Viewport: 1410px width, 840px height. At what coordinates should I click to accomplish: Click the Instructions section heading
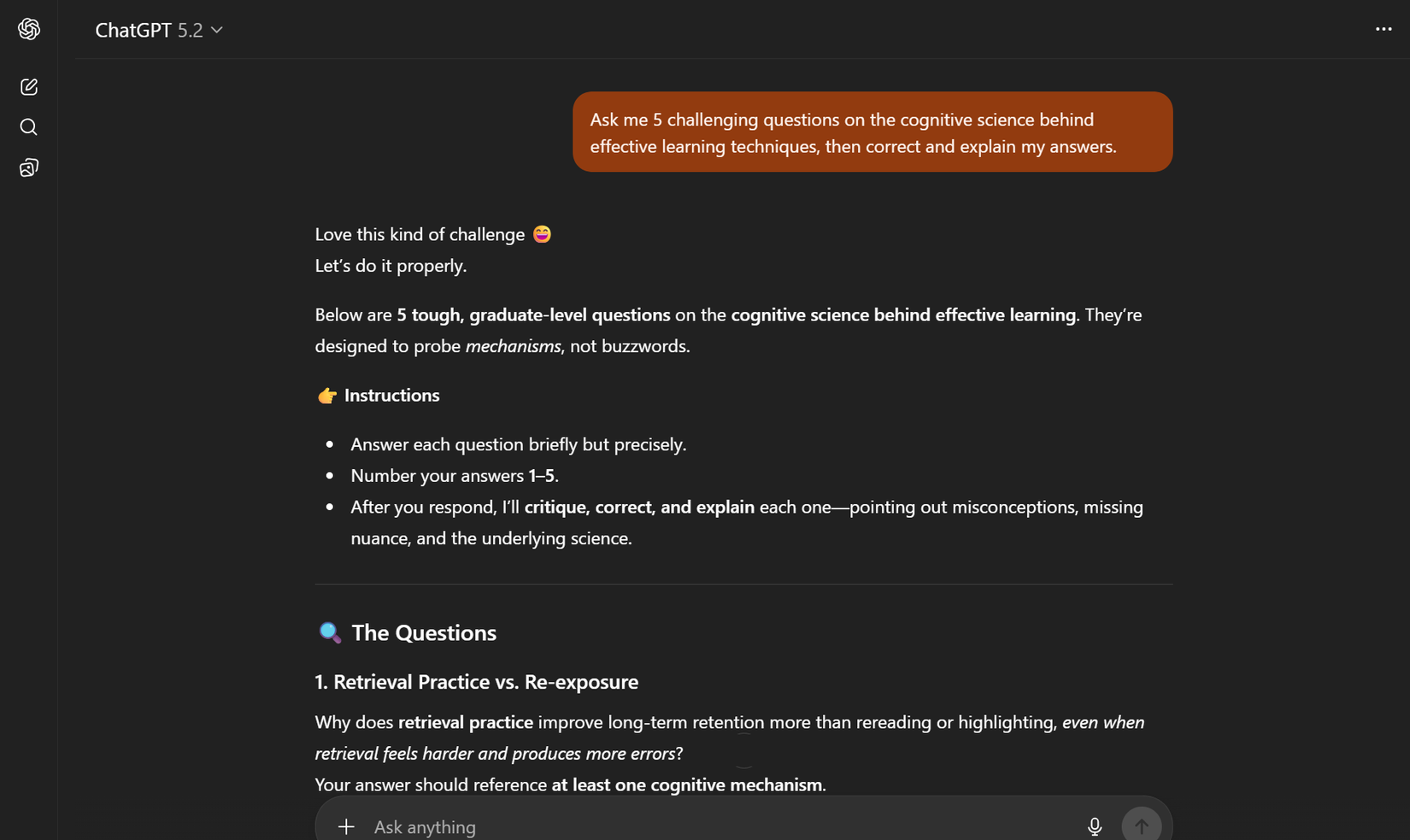[391, 395]
